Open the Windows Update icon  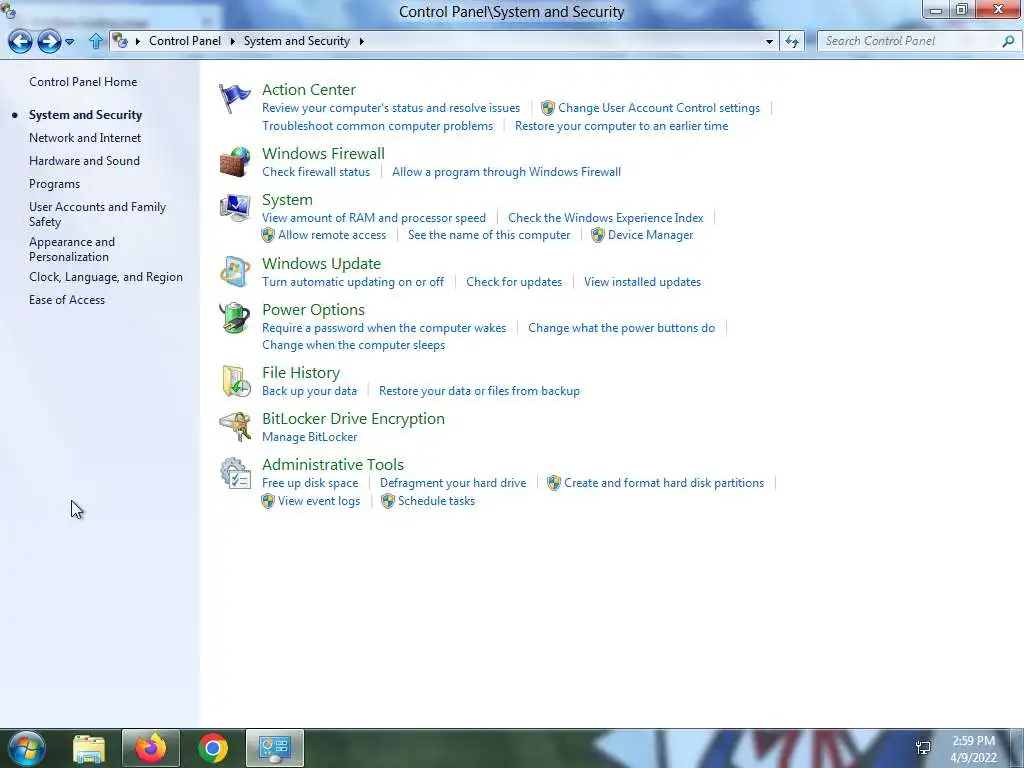pyautogui.click(x=234, y=272)
